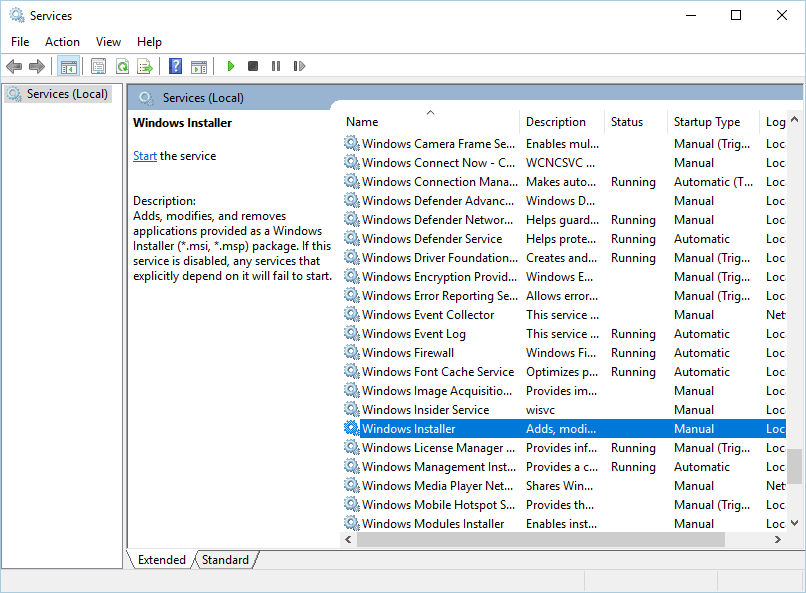Image resolution: width=806 pixels, height=593 pixels.
Task: Toggle the Show/Hide Console Tree button
Action: tap(68, 66)
